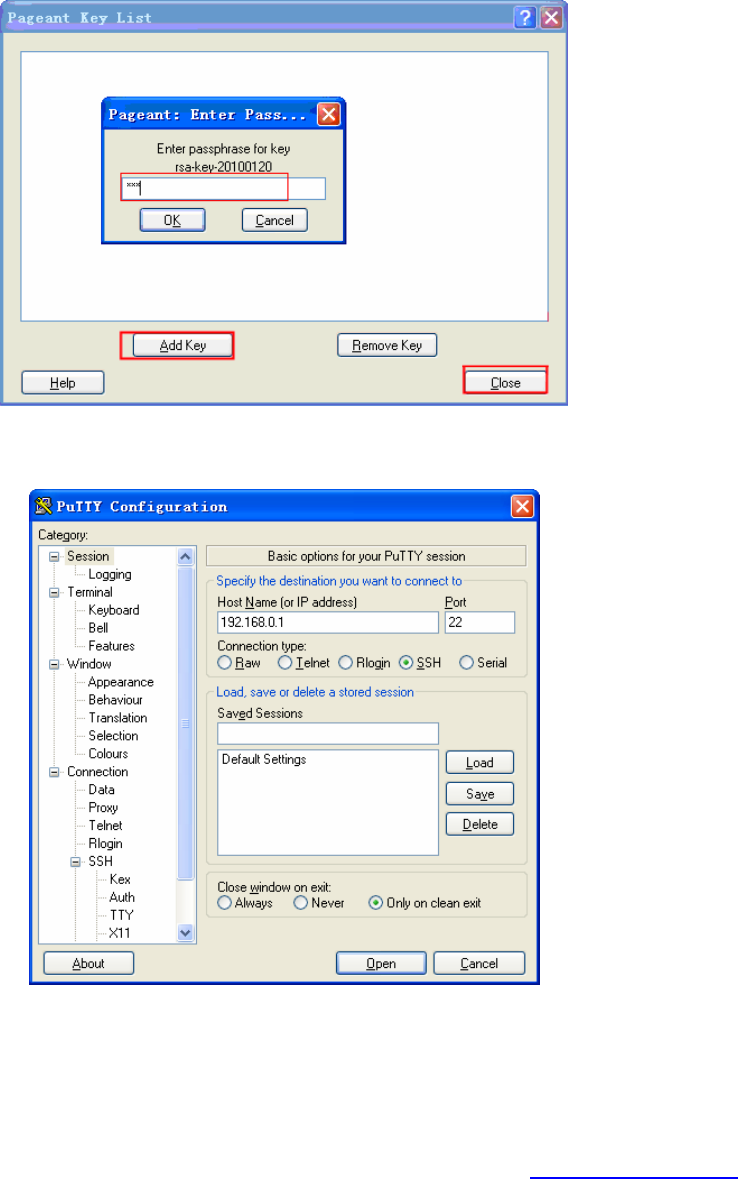Image resolution: width=738 pixels, height=1179 pixels.
Task: Click Add Key in Pageant
Action: click(183, 345)
